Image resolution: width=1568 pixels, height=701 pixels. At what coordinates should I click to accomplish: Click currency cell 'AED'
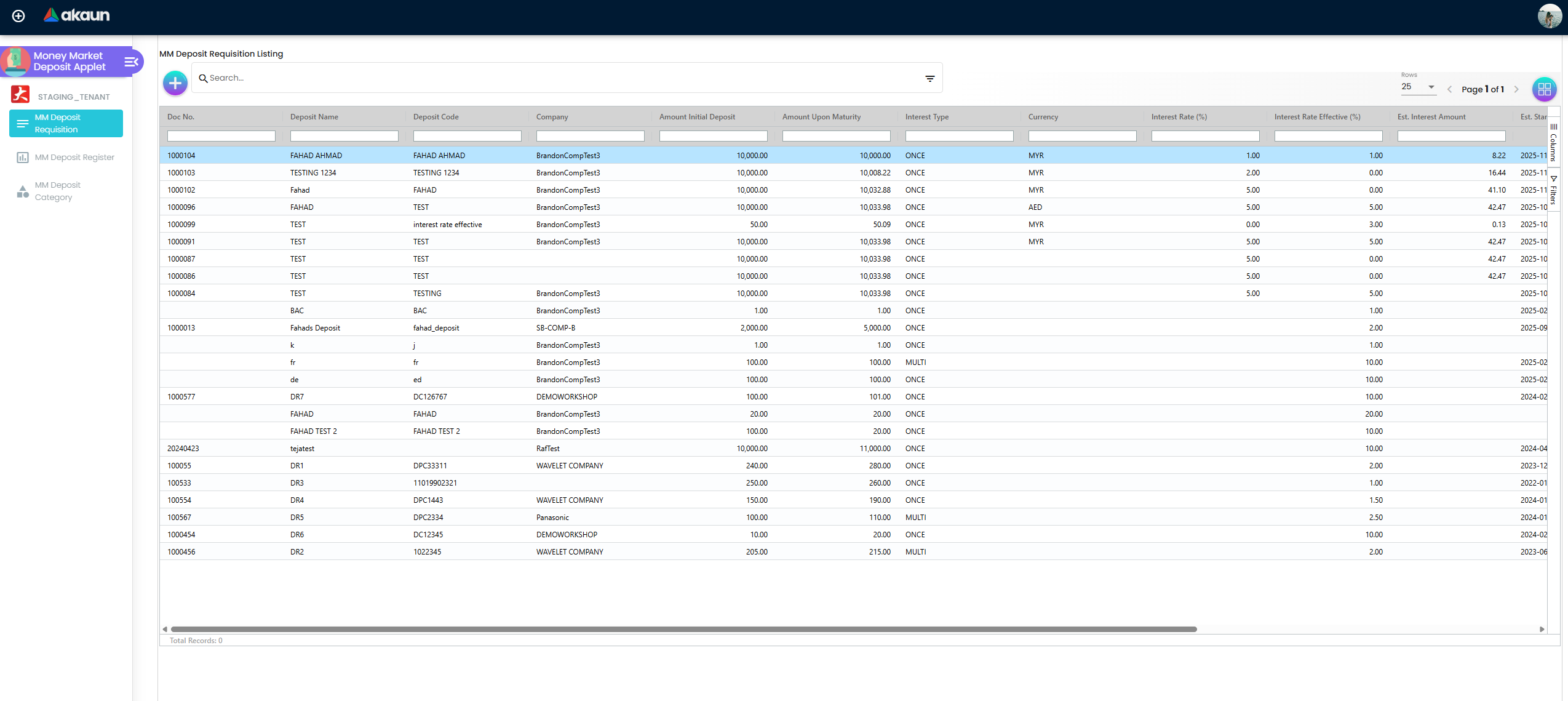[1035, 207]
